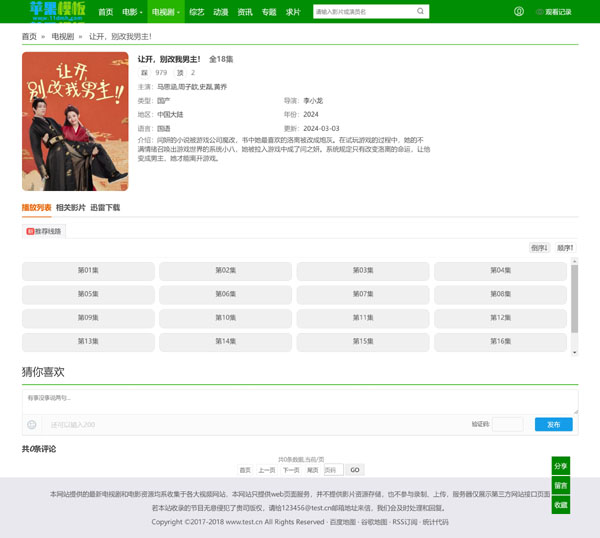The image size is (600, 538).
Task: Click the 顶 upvote button
Action: (181, 73)
